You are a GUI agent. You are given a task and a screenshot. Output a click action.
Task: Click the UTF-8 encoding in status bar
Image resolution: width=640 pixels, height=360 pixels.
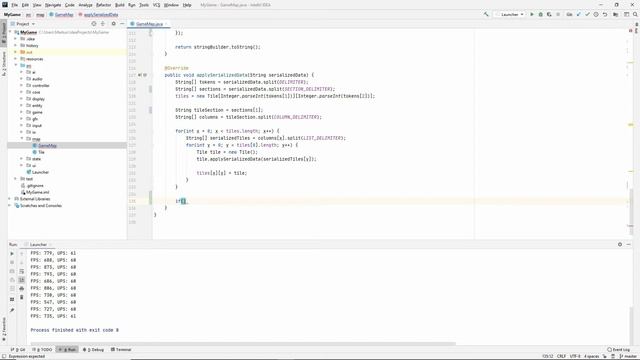point(575,356)
